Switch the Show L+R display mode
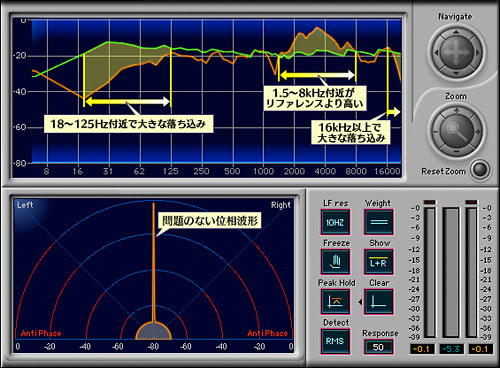The image size is (500, 368). tap(379, 261)
